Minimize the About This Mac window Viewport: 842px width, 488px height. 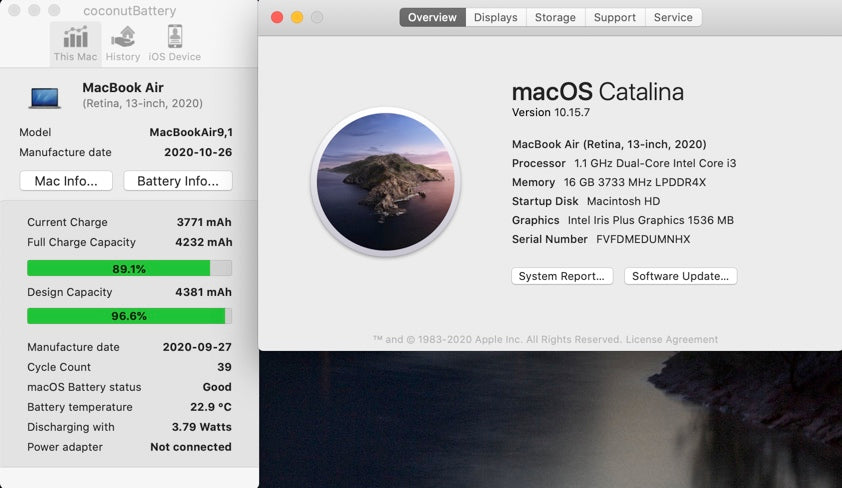tap(297, 17)
